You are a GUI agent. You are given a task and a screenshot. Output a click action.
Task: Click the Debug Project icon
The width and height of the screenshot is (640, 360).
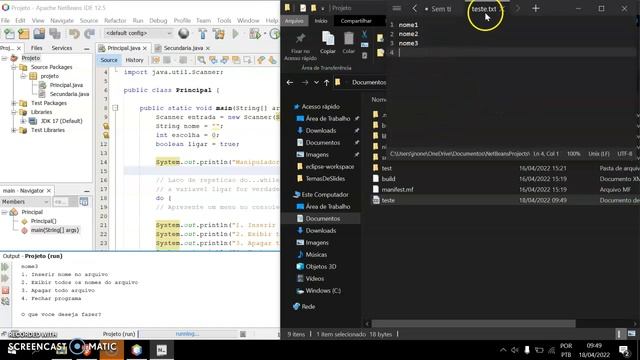tap(255, 34)
